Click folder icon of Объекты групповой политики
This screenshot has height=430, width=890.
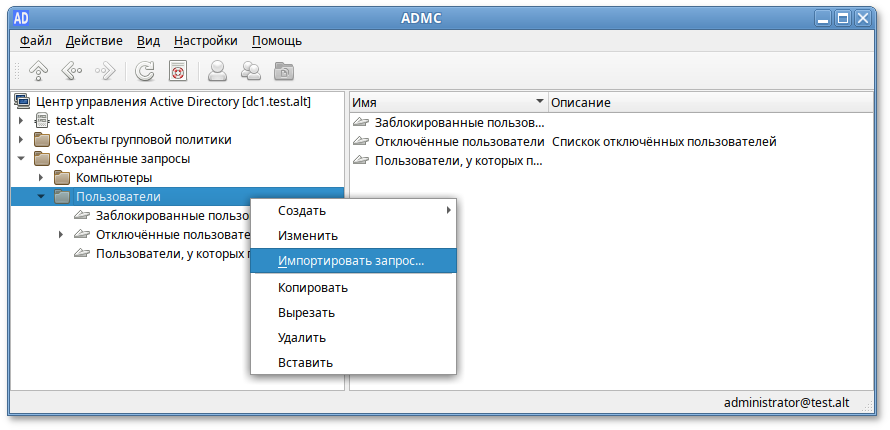coord(42,140)
